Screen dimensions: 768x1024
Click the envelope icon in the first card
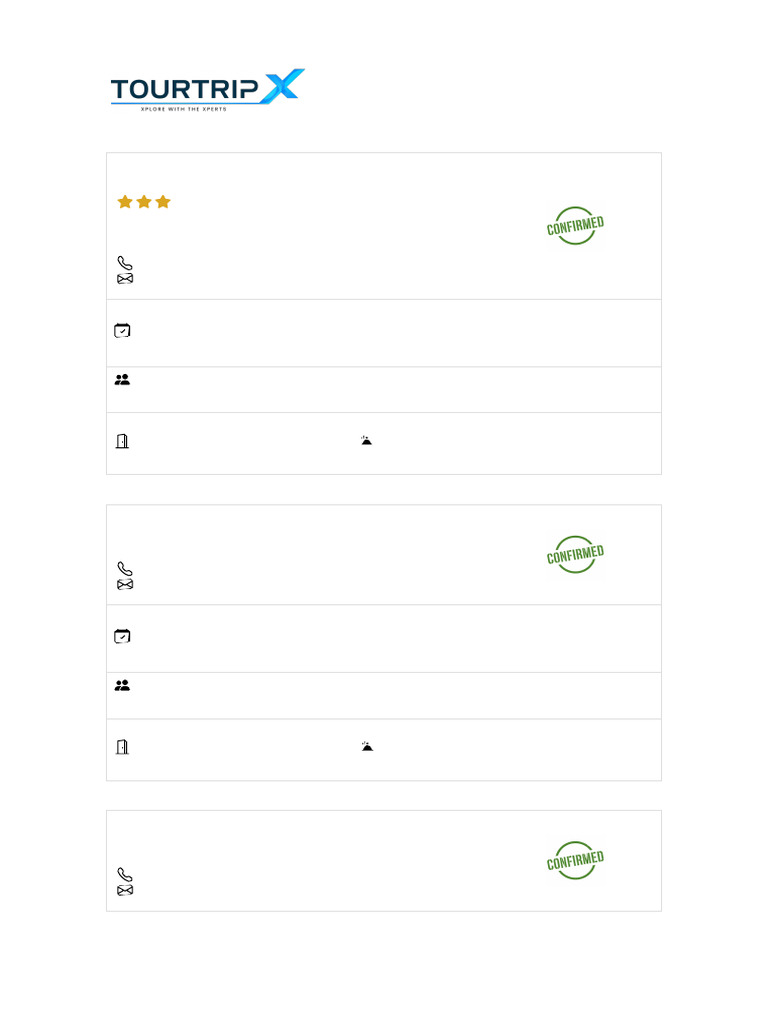(125, 278)
